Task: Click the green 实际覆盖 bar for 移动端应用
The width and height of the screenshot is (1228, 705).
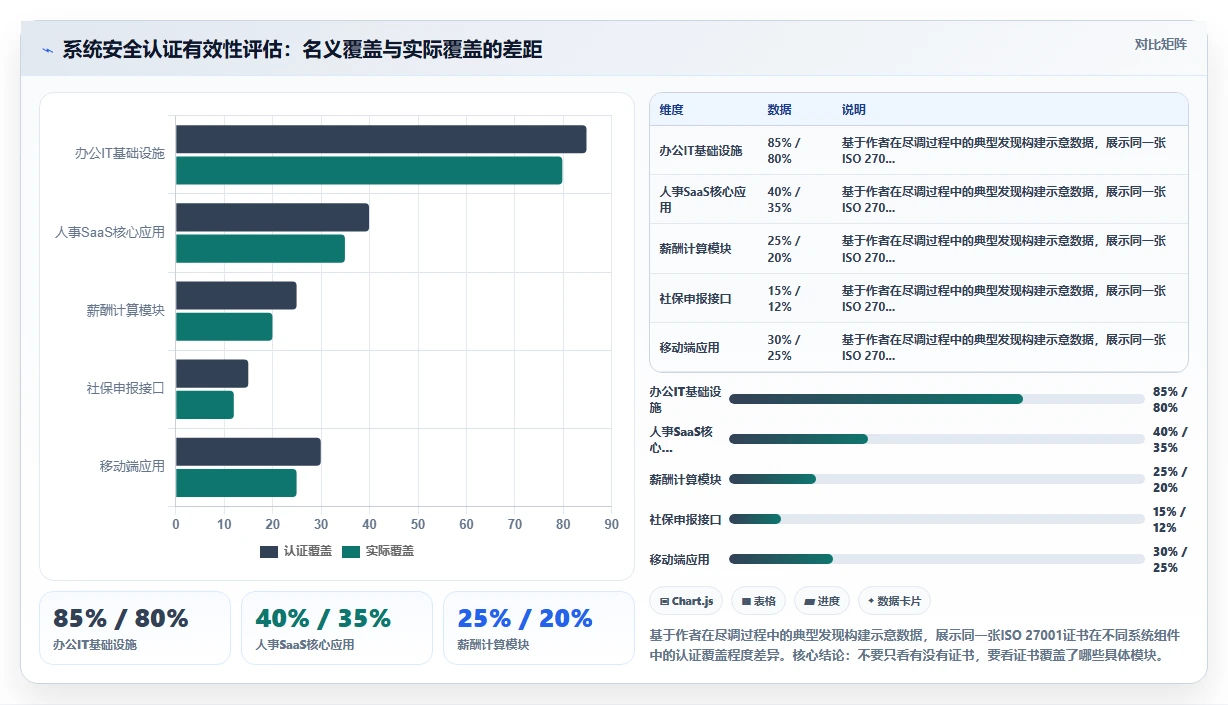Action: [x=236, y=483]
